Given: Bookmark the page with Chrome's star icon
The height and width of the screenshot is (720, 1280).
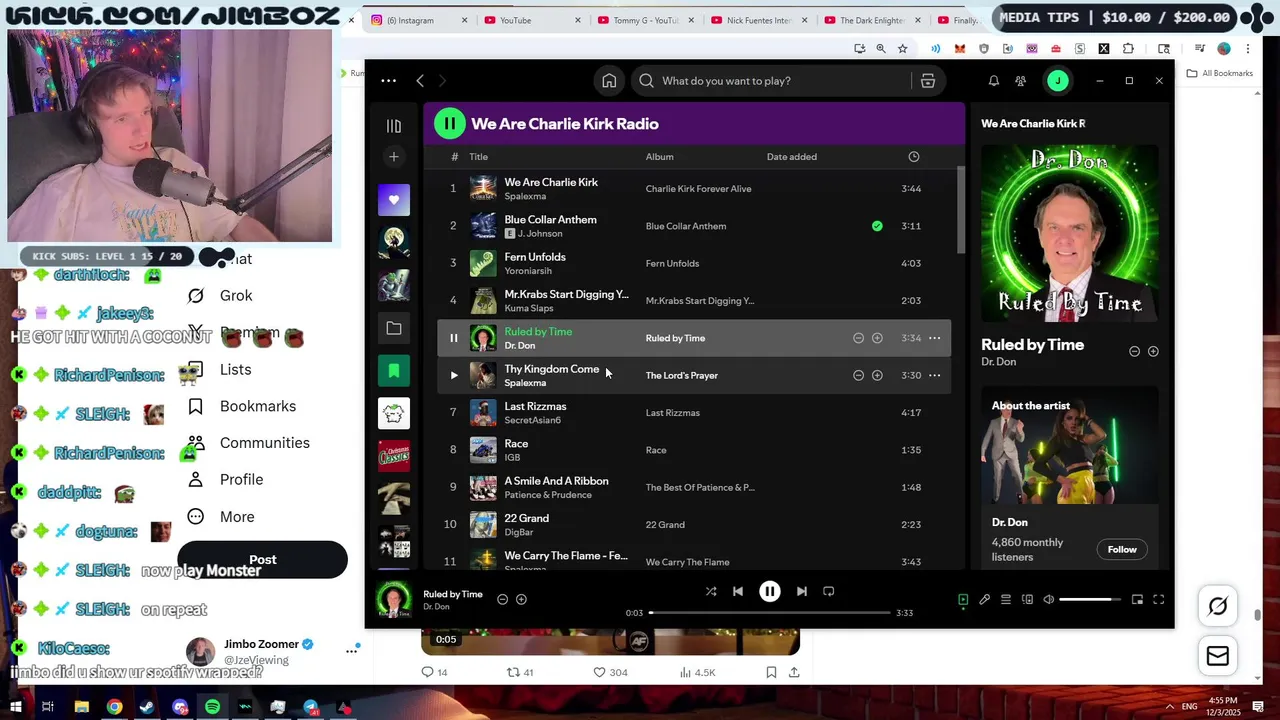Looking at the screenshot, I should point(902,48).
